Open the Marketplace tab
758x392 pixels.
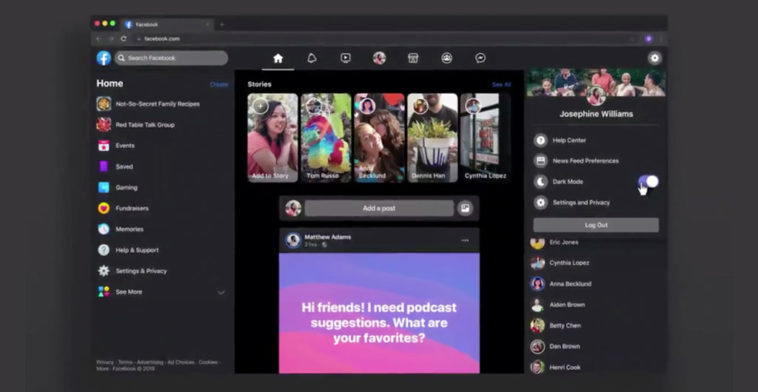click(x=413, y=58)
